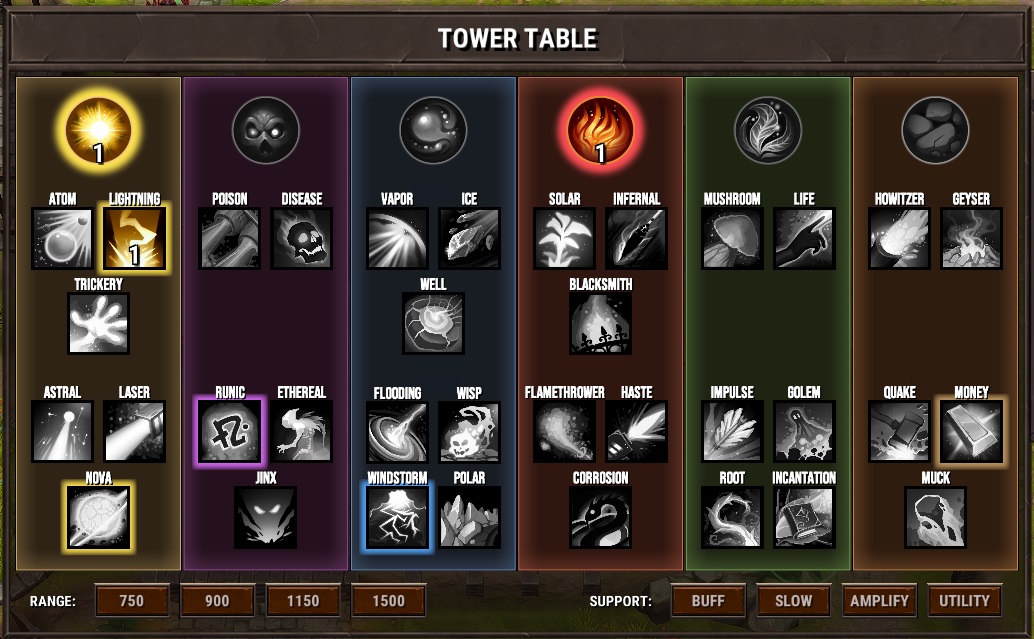The height and width of the screenshot is (639, 1034).
Task: Filter towers by 1500 range
Action: click(x=388, y=601)
